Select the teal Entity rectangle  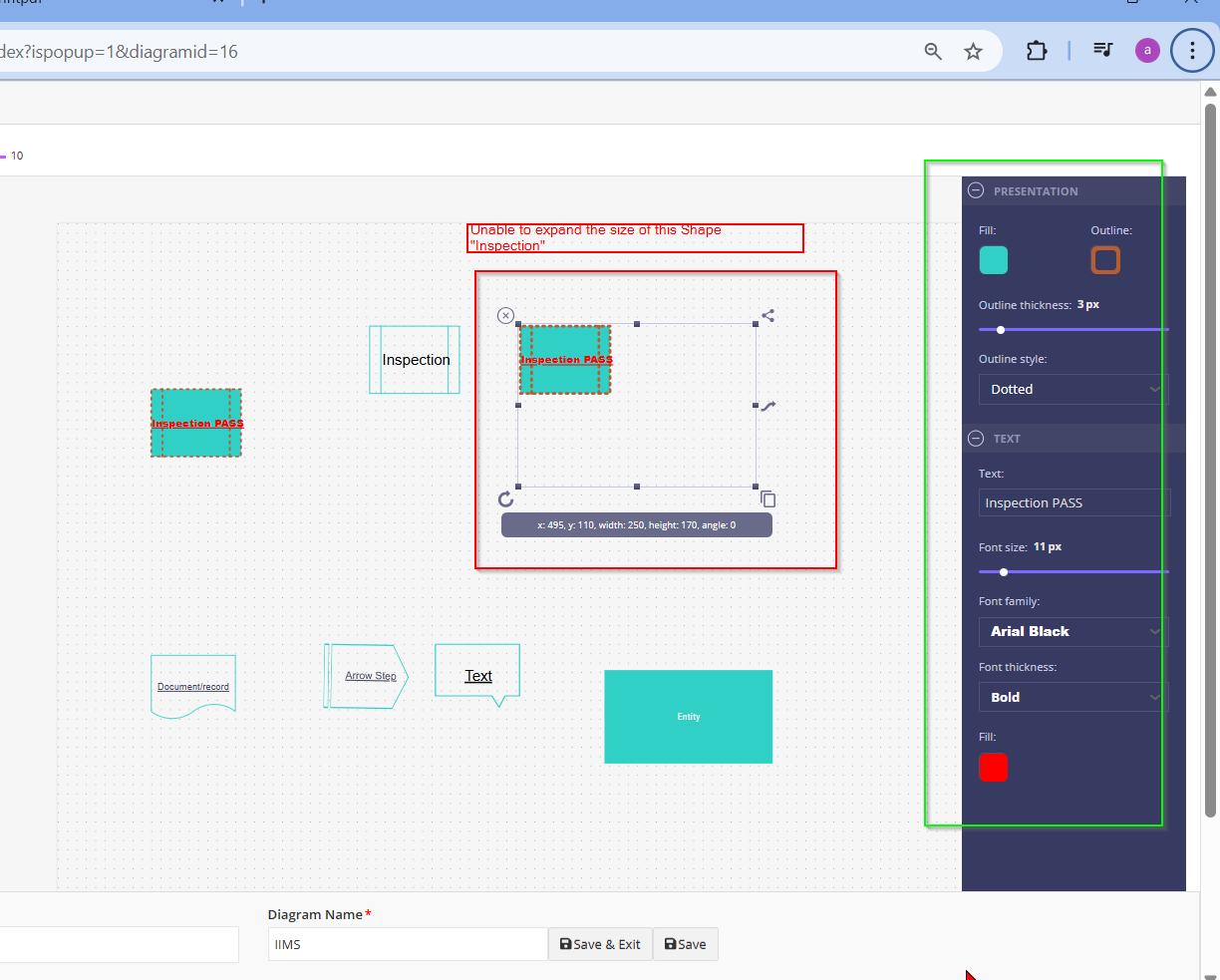(689, 717)
